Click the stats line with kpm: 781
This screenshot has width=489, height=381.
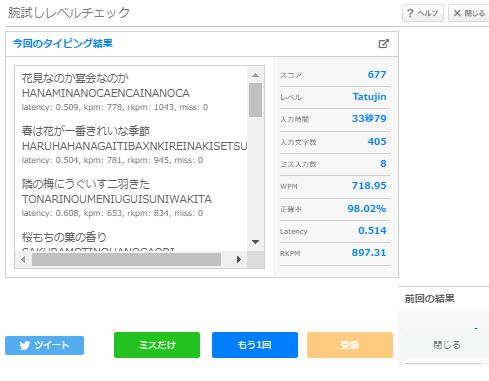click(112, 160)
